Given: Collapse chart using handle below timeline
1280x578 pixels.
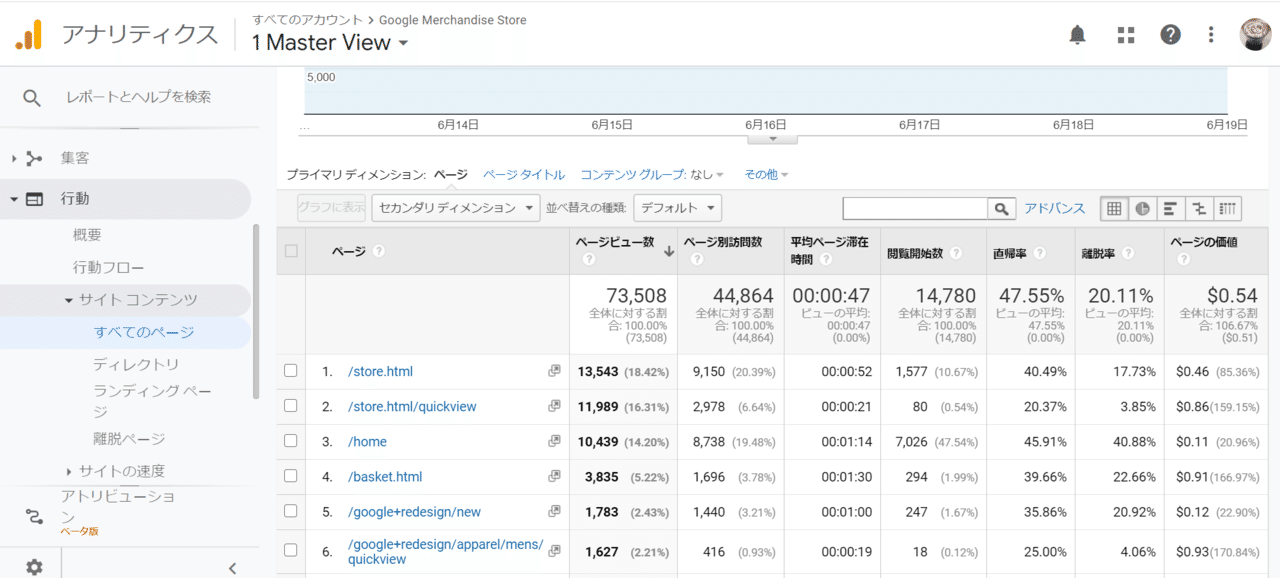Looking at the screenshot, I should coord(772,138).
